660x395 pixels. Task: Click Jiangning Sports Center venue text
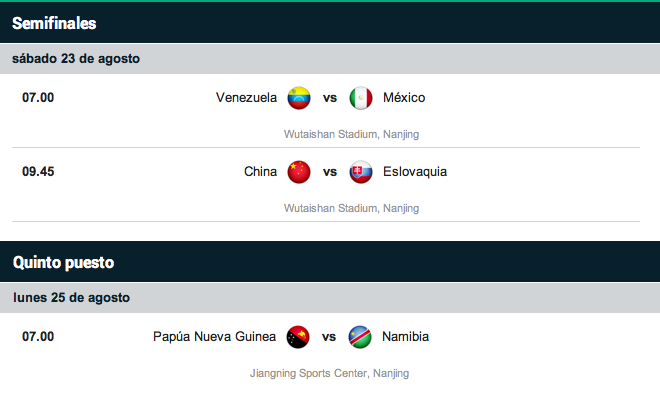pos(330,374)
